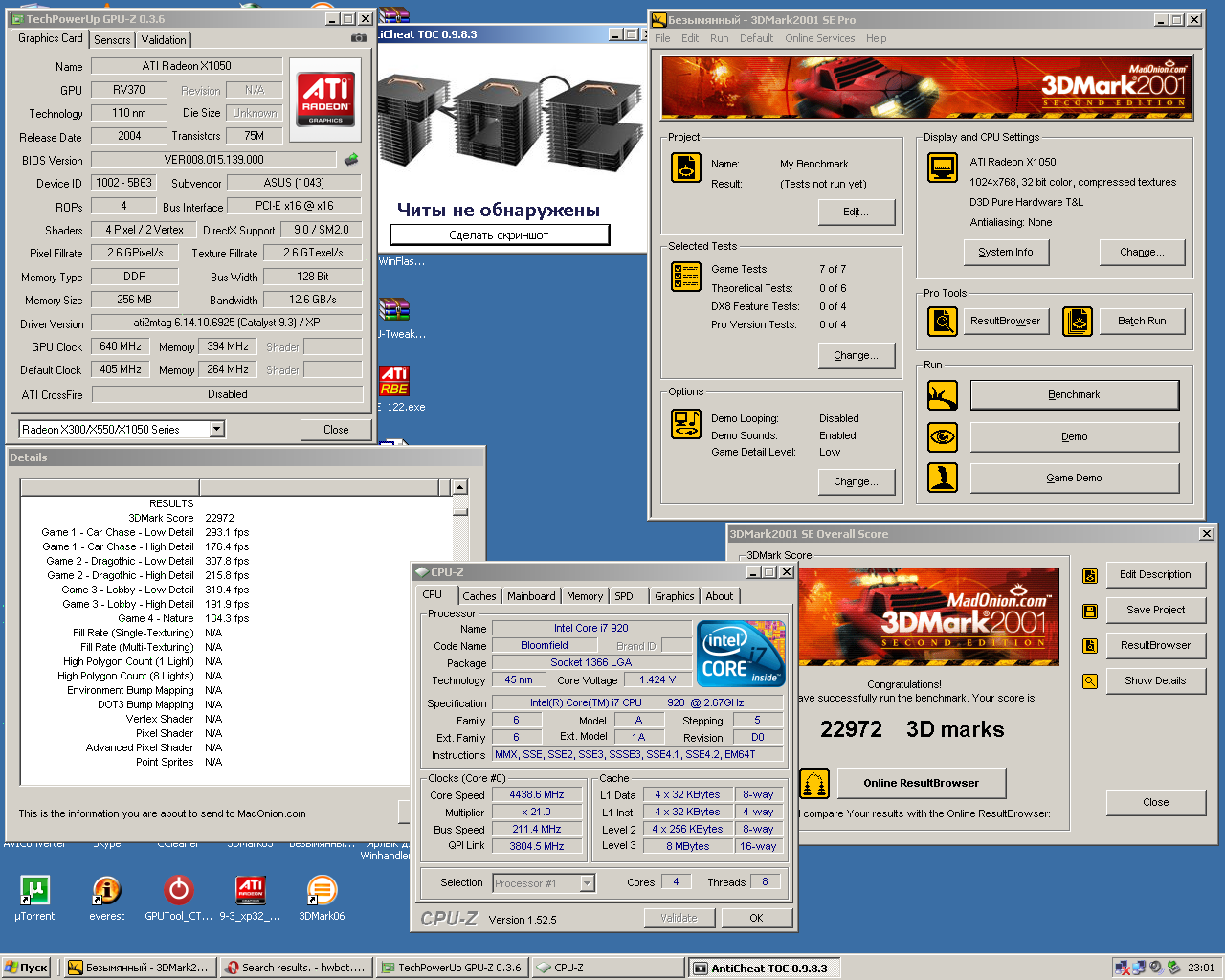Open the Mainboard tab in CPU-Z
The height and width of the screenshot is (980, 1225).
click(x=531, y=596)
